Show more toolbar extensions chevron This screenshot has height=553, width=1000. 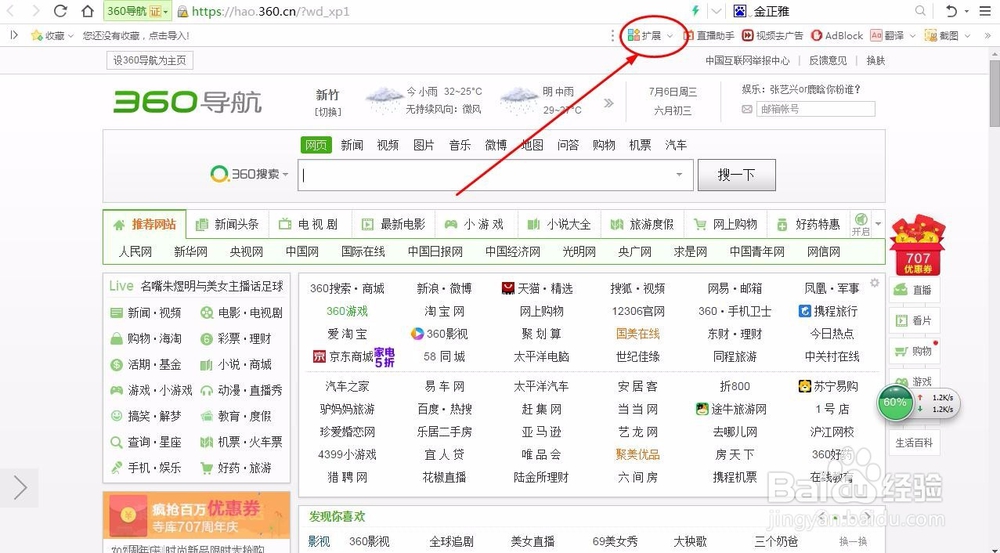coord(987,36)
